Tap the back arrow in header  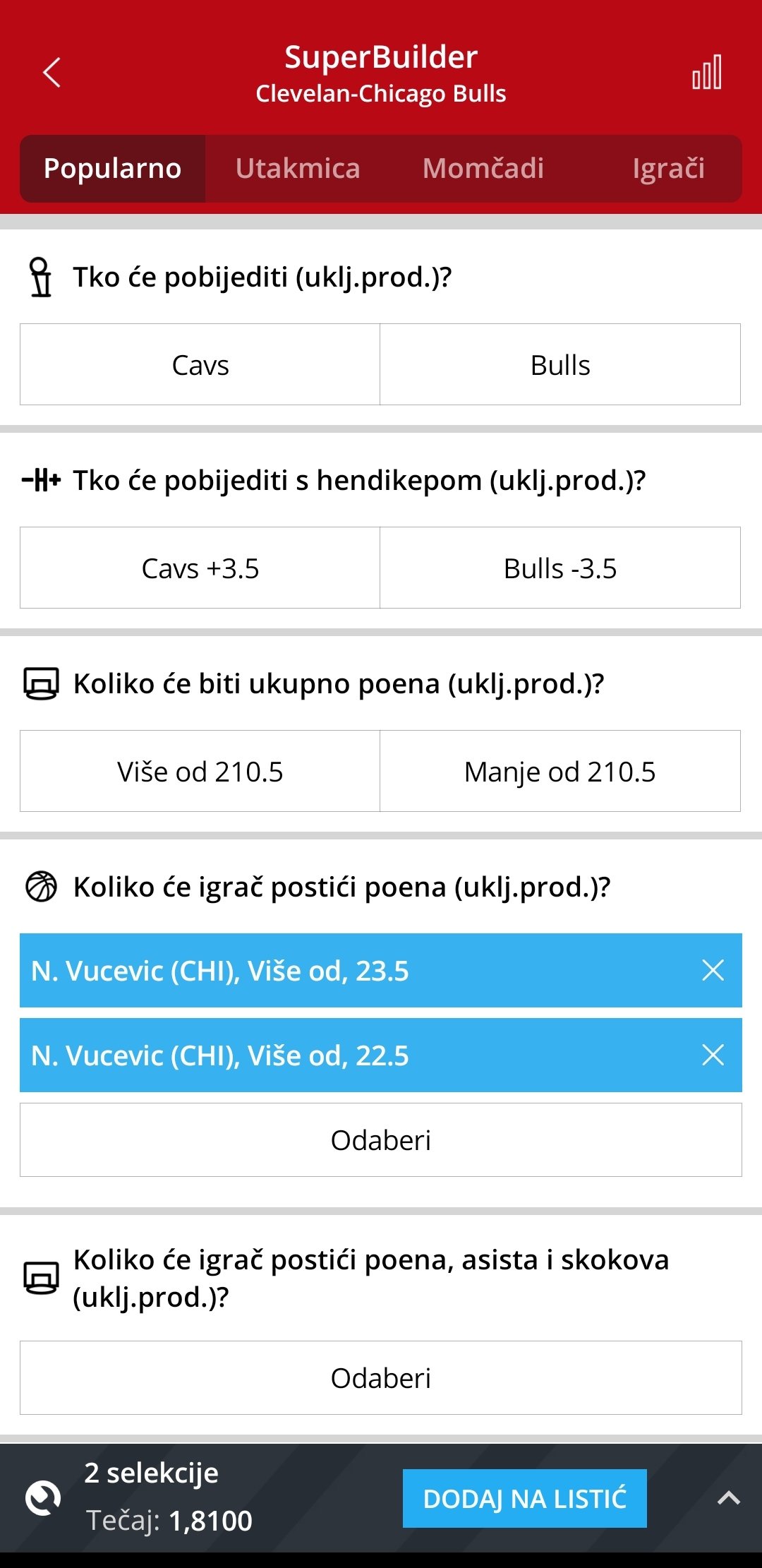pos(52,73)
